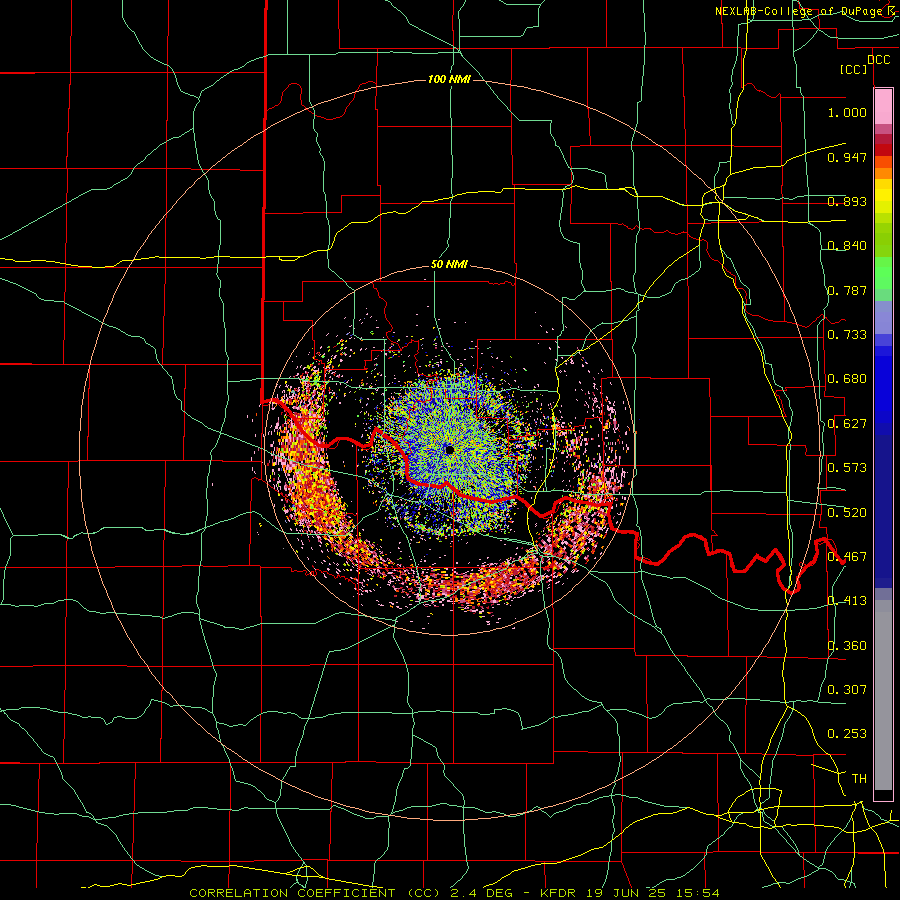
Task: Select the 0.413 scale value
Action: pos(847,601)
